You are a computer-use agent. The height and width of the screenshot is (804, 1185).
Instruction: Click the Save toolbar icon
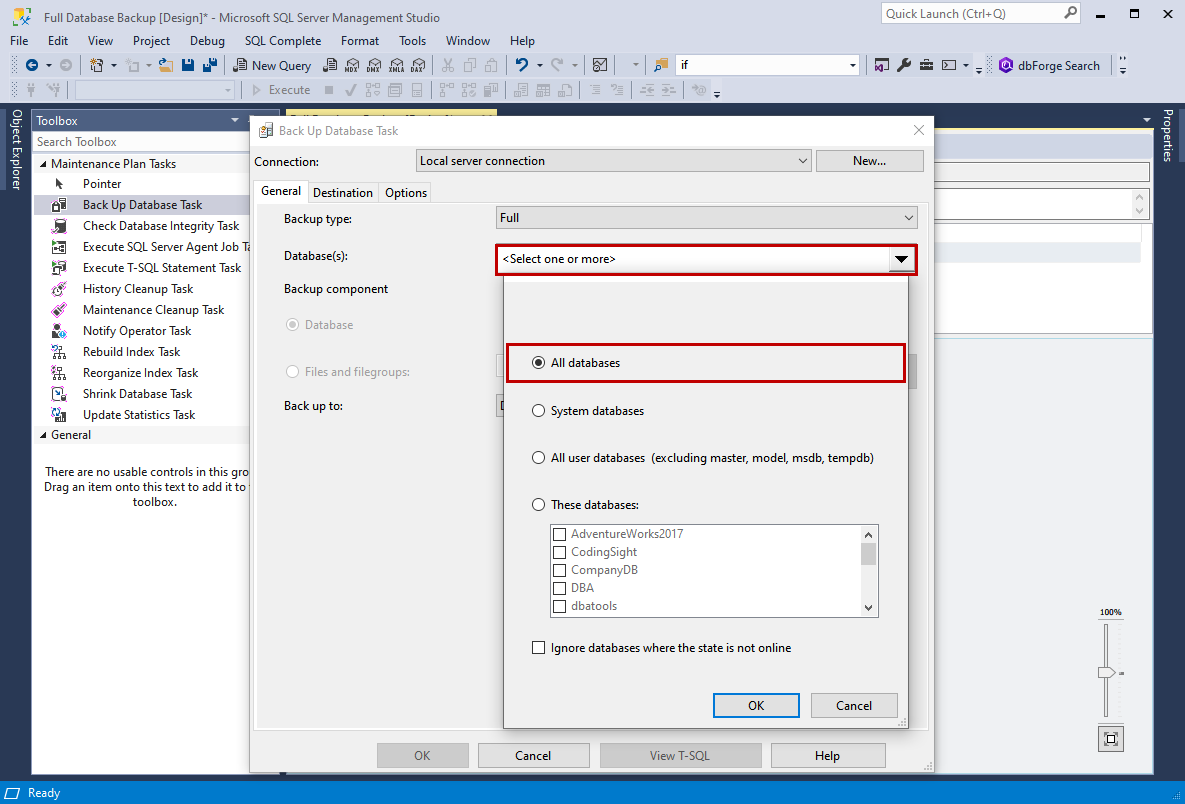[x=187, y=66]
